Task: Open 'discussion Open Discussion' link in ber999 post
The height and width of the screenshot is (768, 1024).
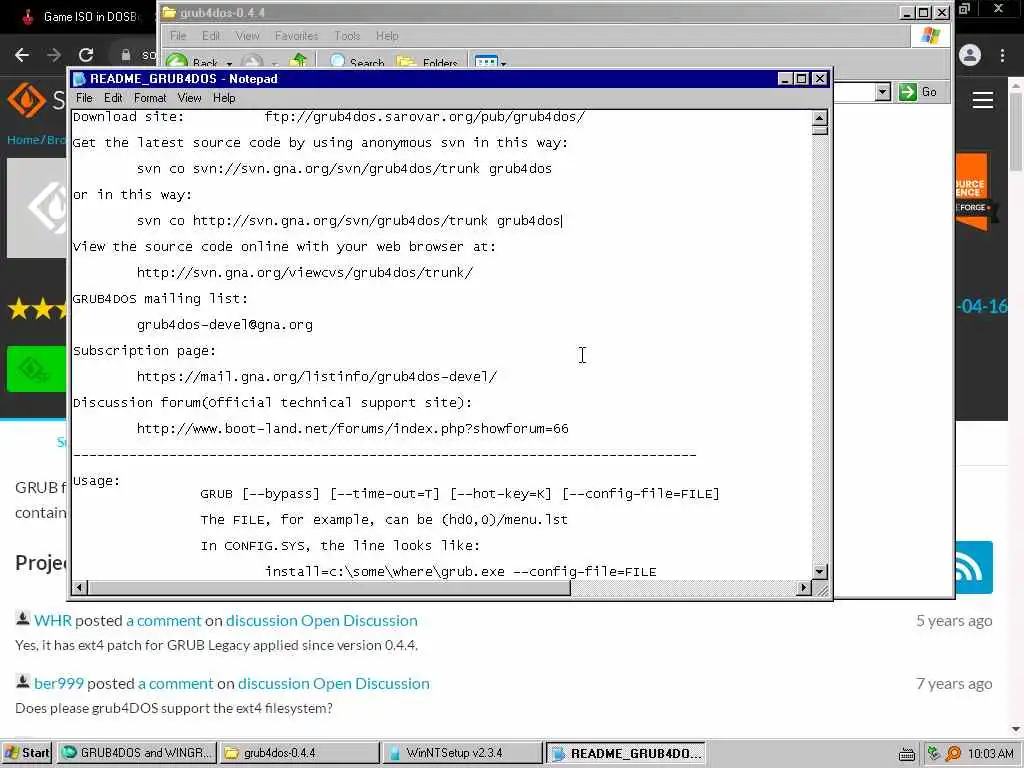Action: 334,683
